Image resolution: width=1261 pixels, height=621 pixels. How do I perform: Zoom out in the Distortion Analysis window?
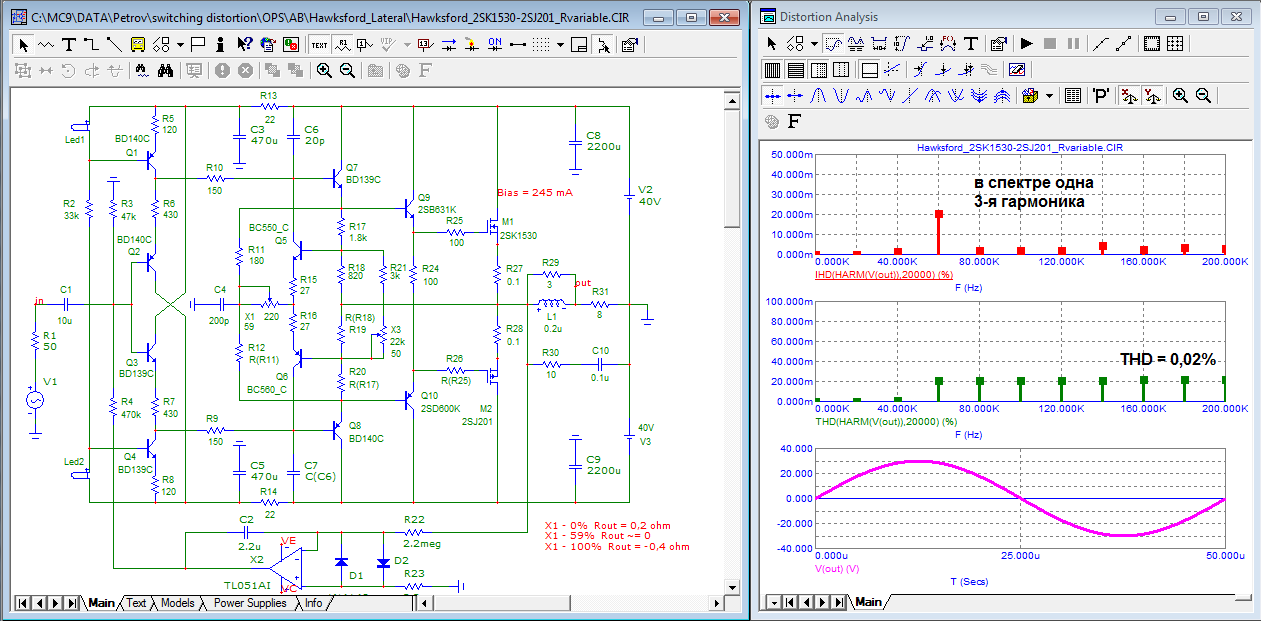pos(1203,96)
